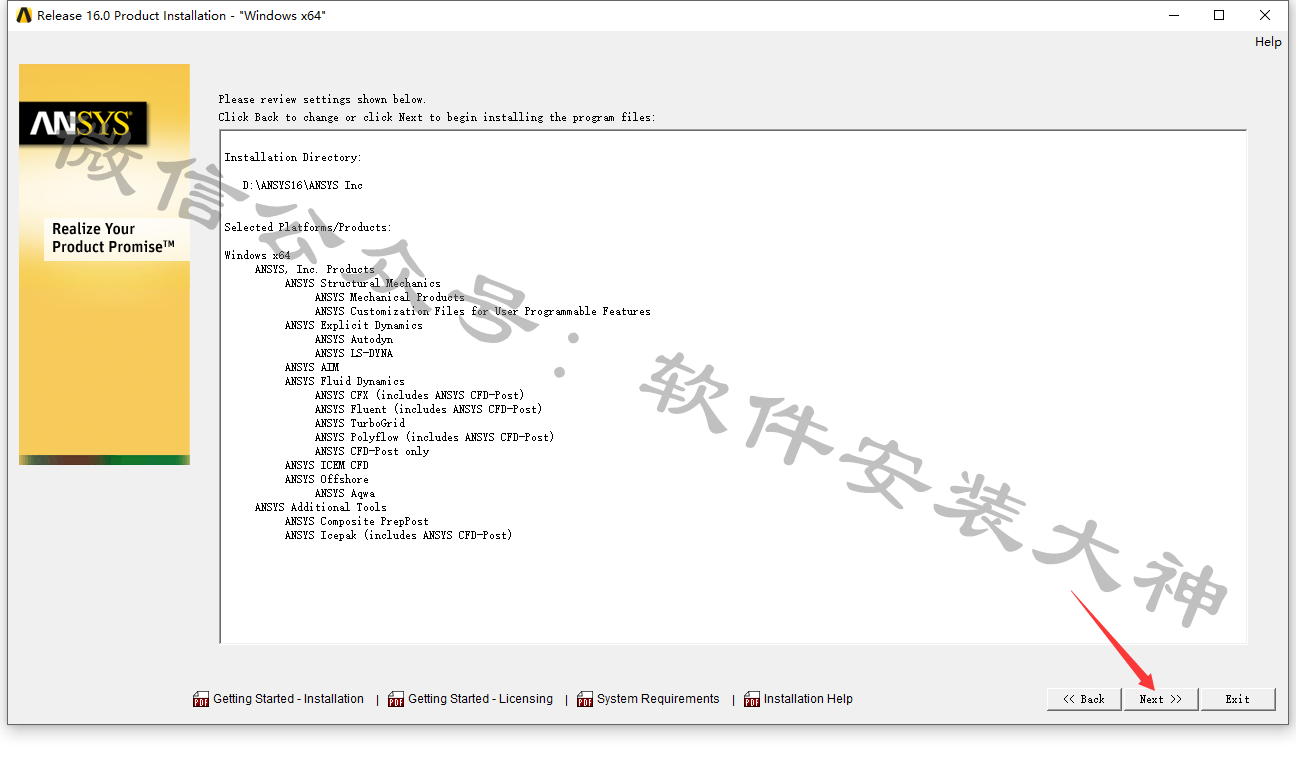
Task: Click the 'ANSYS Mechanical Products' line
Action: click(x=389, y=298)
